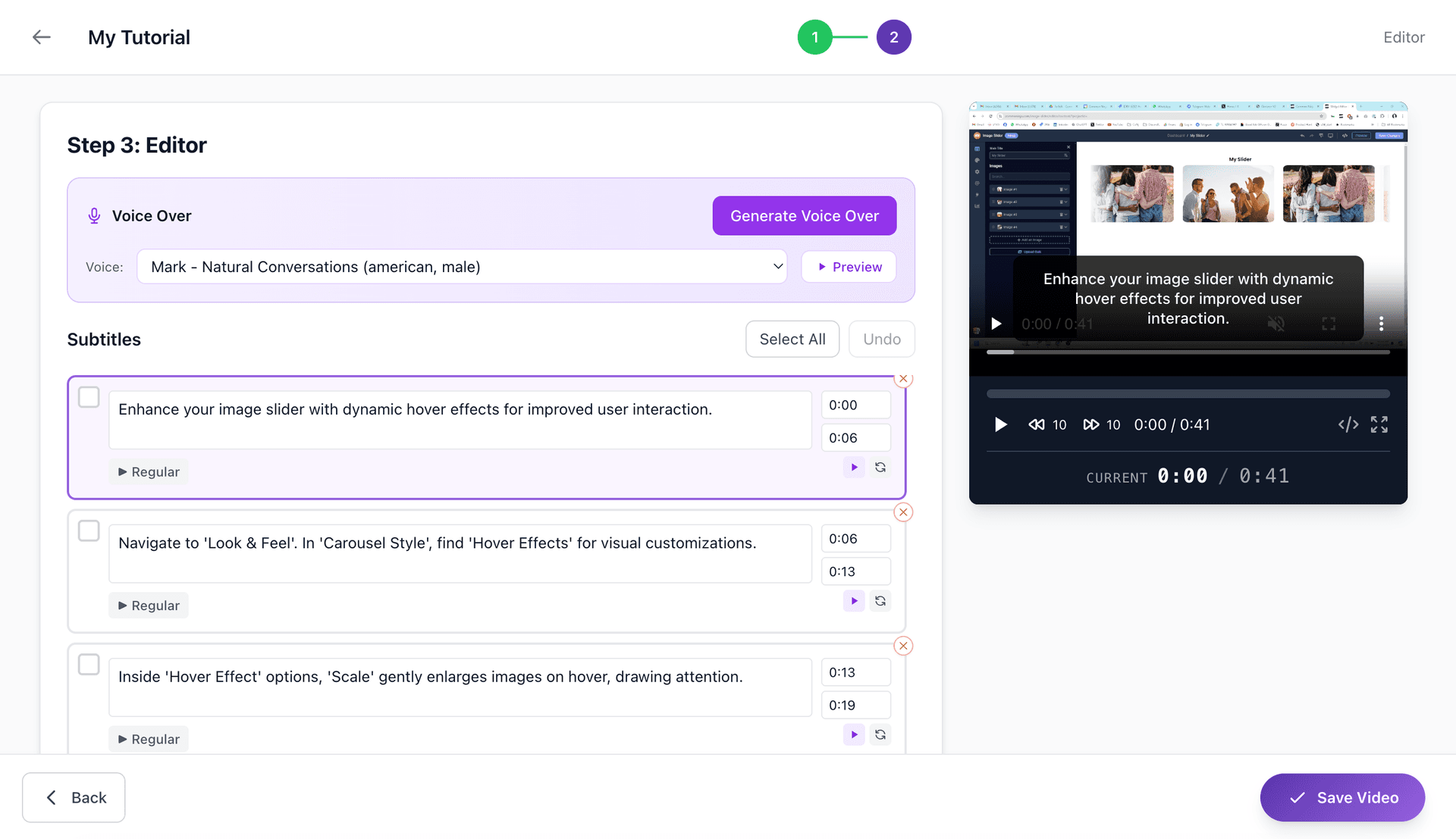This screenshot has width=1456, height=839.
Task: Remove the third subtitle with X icon
Action: (x=903, y=646)
